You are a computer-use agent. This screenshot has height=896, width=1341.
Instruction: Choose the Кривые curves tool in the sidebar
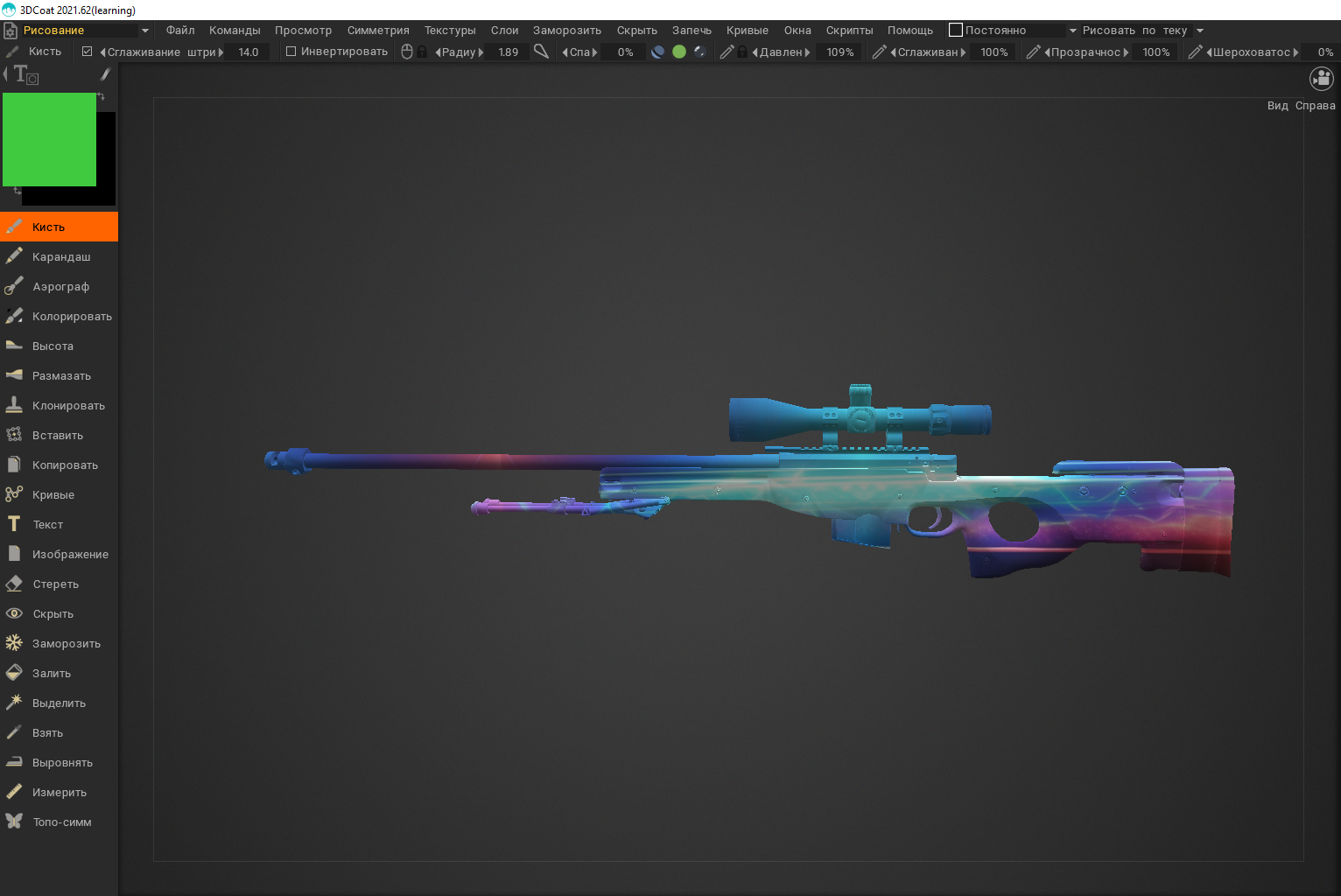coord(59,494)
